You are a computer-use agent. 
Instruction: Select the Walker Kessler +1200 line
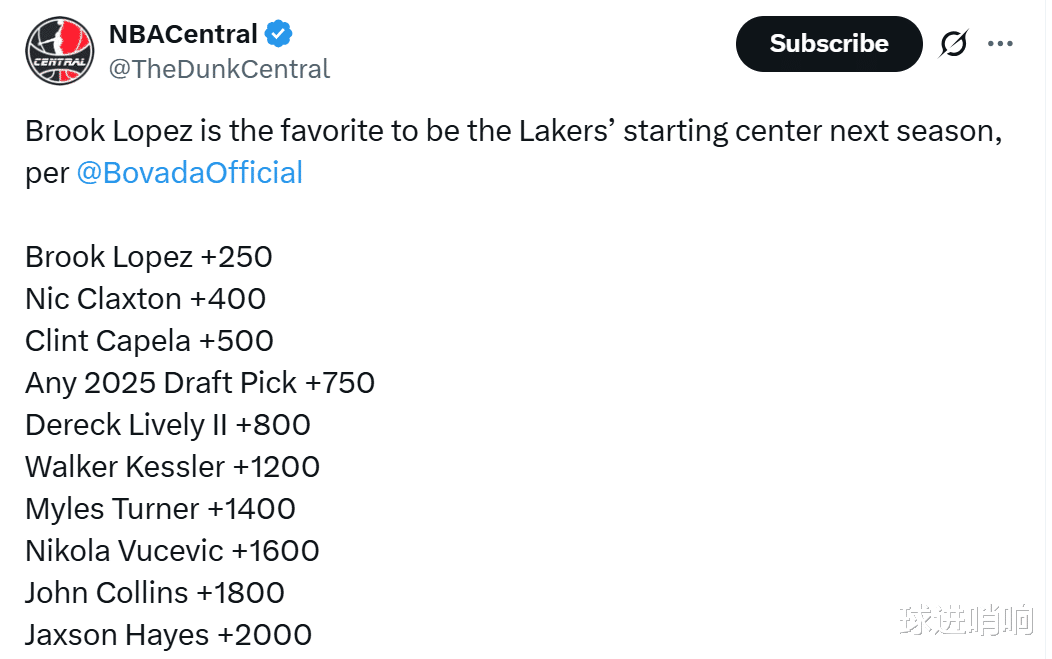click(x=172, y=467)
